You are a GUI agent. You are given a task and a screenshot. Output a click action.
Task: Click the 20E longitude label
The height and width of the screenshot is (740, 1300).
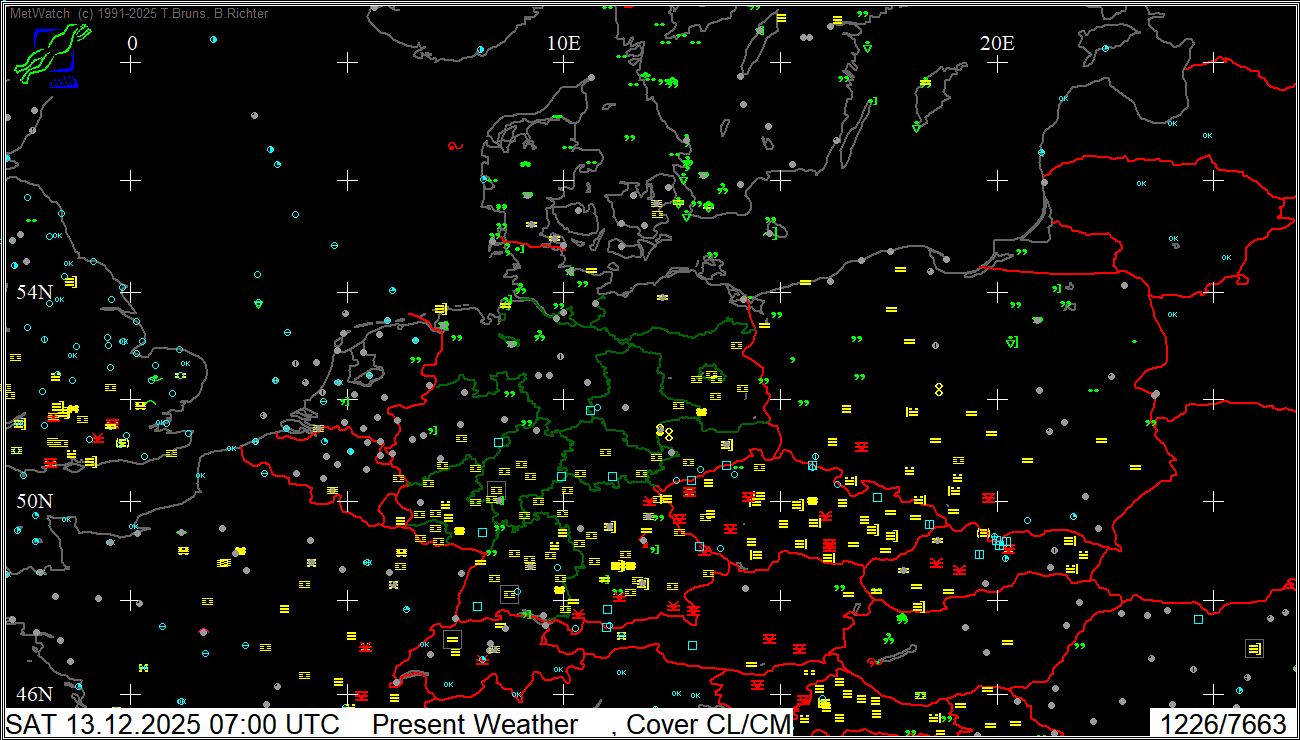click(x=997, y=43)
